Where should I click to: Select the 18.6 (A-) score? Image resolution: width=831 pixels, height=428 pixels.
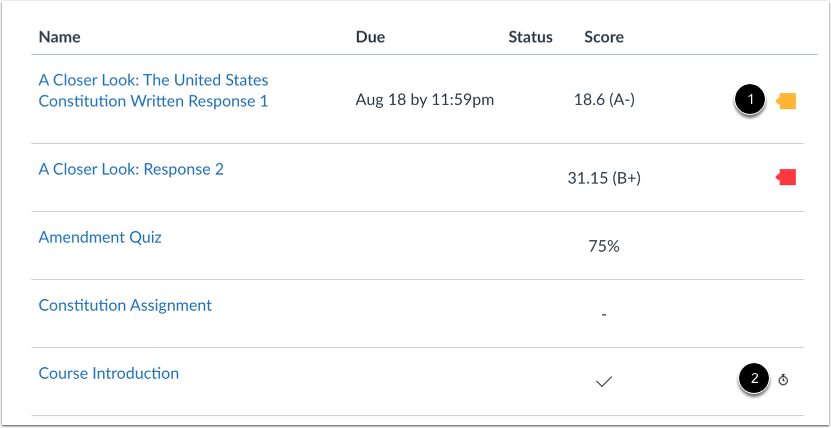tap(604, 100)
